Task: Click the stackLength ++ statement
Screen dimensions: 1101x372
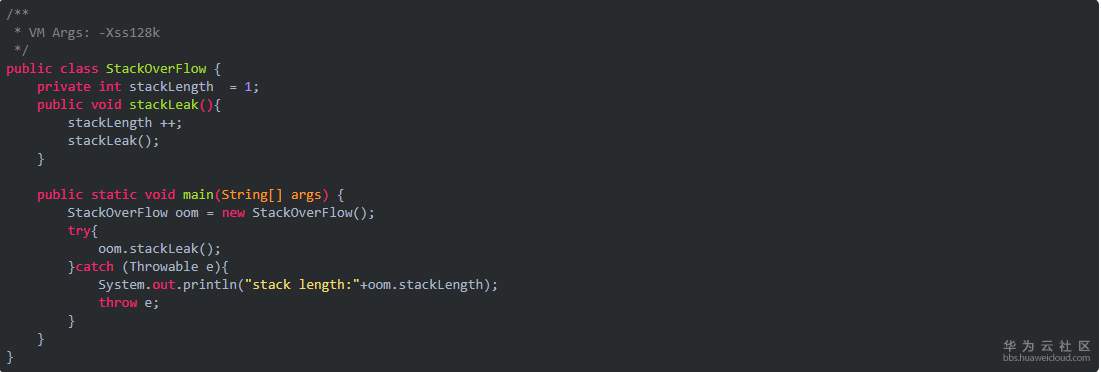Action: (125, 123)
